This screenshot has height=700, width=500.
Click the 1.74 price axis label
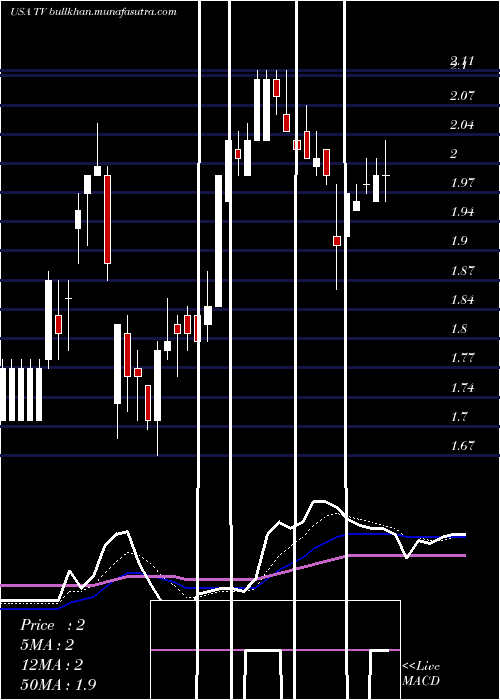462,388
